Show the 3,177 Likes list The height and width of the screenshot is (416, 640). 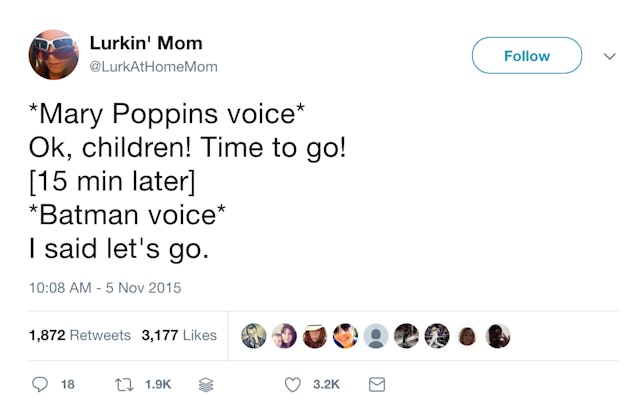[180, 335]
